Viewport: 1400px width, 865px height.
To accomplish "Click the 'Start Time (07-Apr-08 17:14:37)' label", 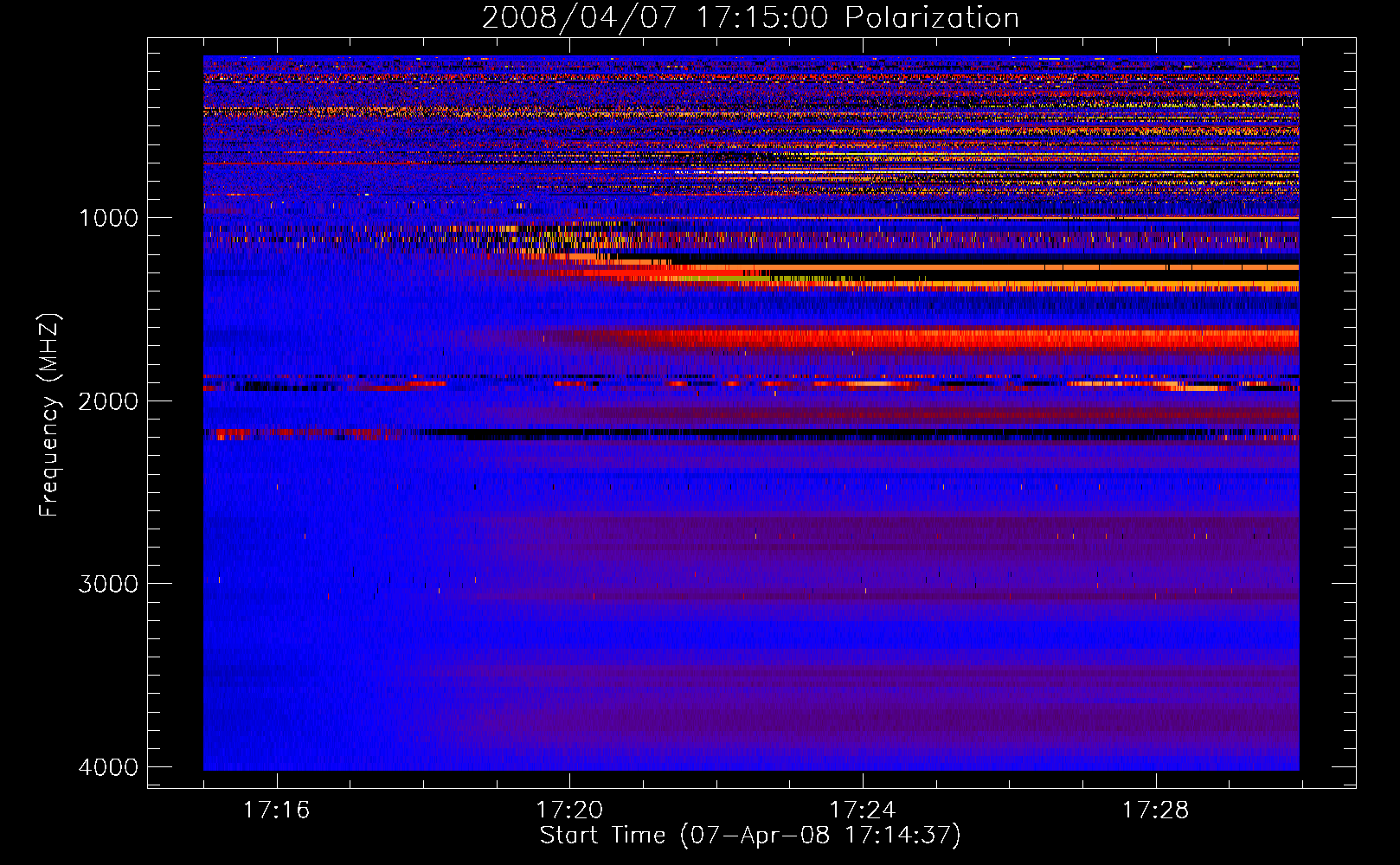I will point(750,836).
